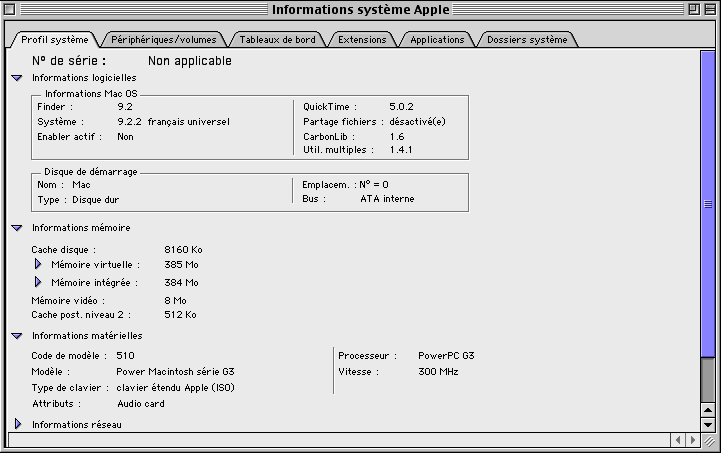The height and width of the screenshot is (453, 721).
Task: Click the 'Audio card' attribute value
Action: 141,404
